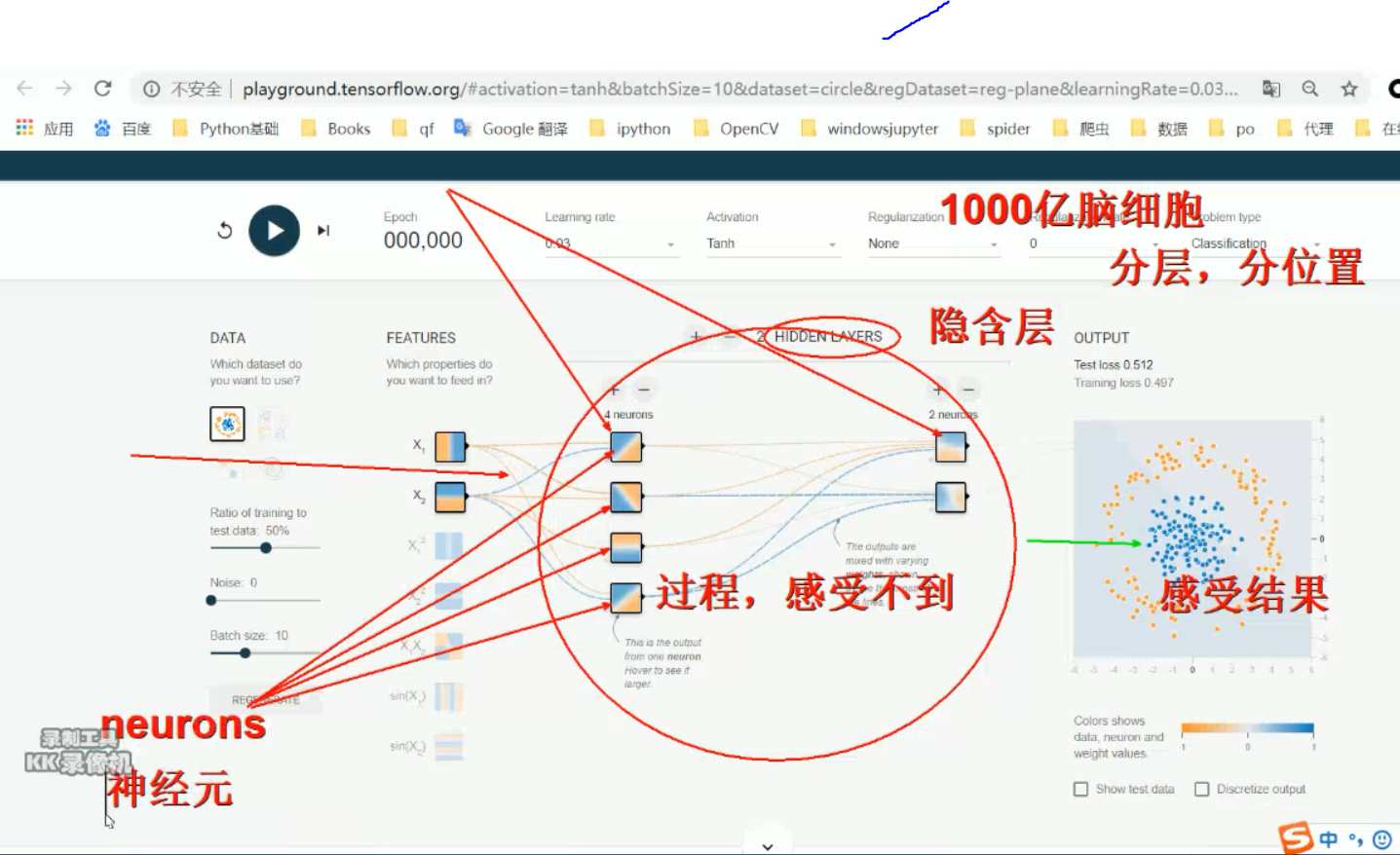Open the Regularization dropdown showing None

coord(930,243)
